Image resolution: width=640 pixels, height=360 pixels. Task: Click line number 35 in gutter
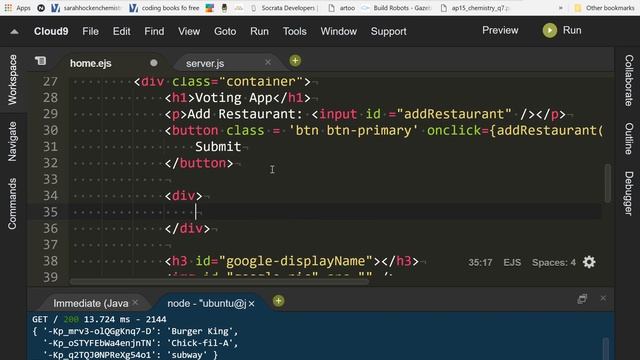tap(50, 212)
